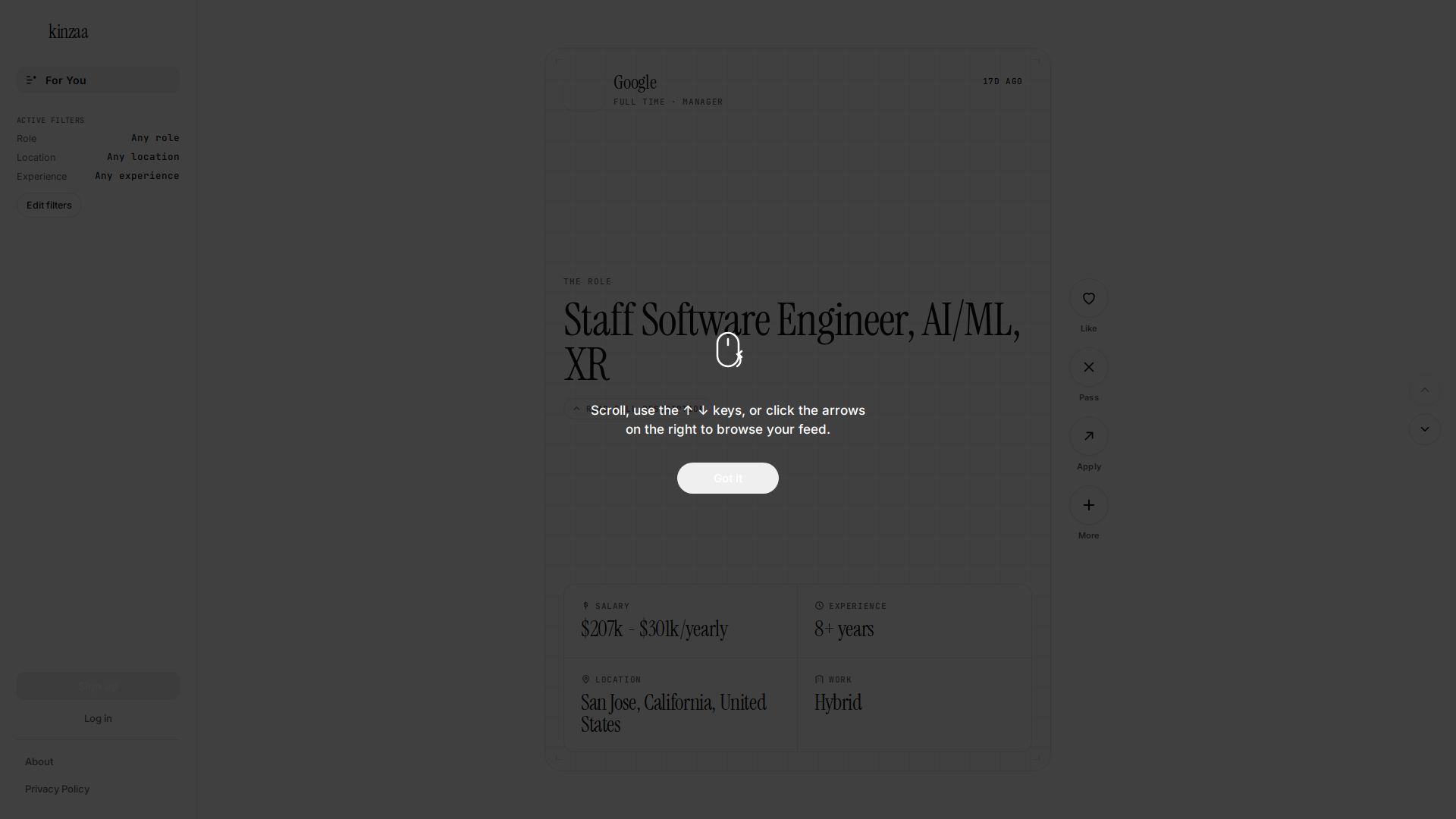Open Edit filters
The width and height of the screenshot is (1456, 819).
pos(49,206)
